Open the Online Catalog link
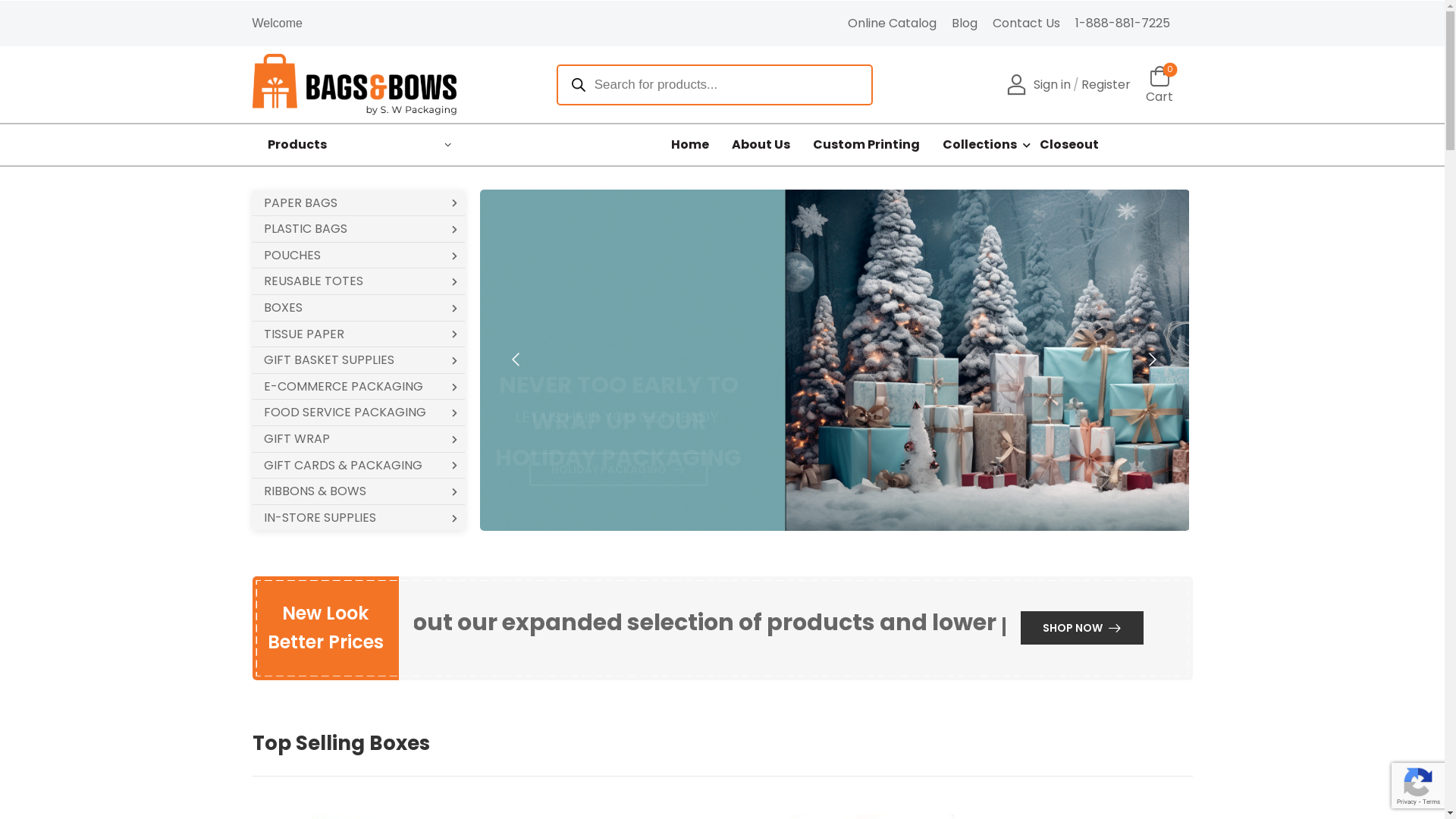1456x819 pixels. tap(892, 24)
